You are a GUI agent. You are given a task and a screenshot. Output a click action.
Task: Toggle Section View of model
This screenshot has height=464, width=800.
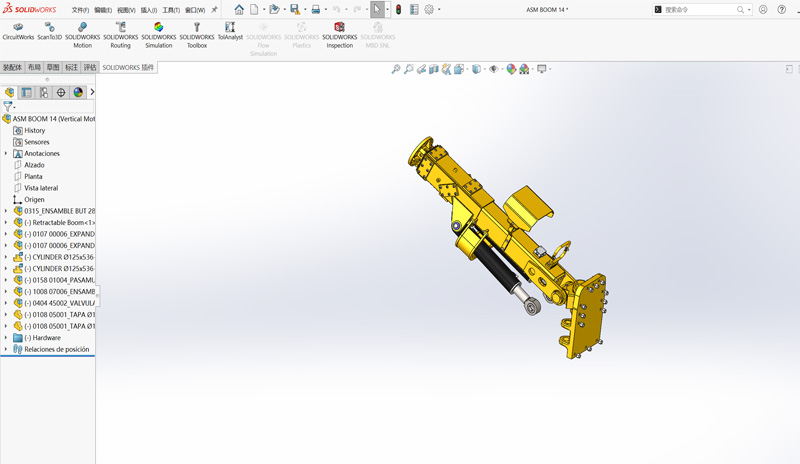tap(434, 69)
